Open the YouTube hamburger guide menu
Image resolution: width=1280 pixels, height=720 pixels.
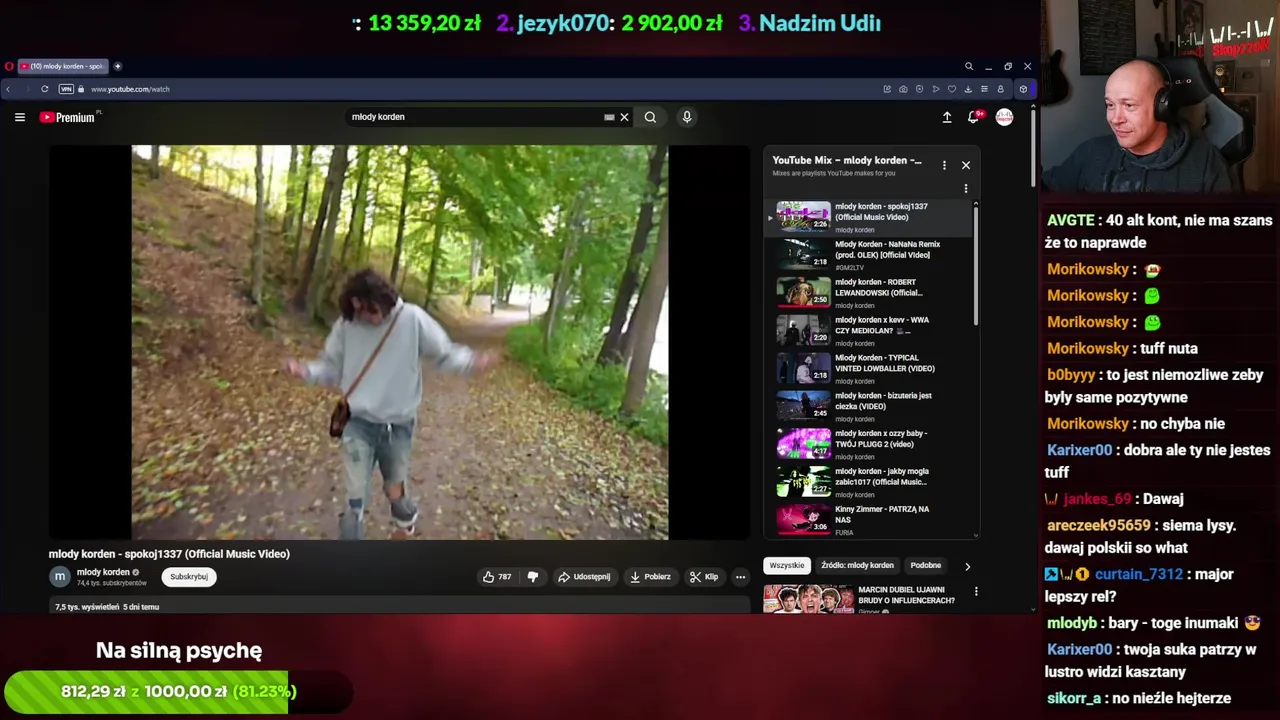[x=19, y=117]
